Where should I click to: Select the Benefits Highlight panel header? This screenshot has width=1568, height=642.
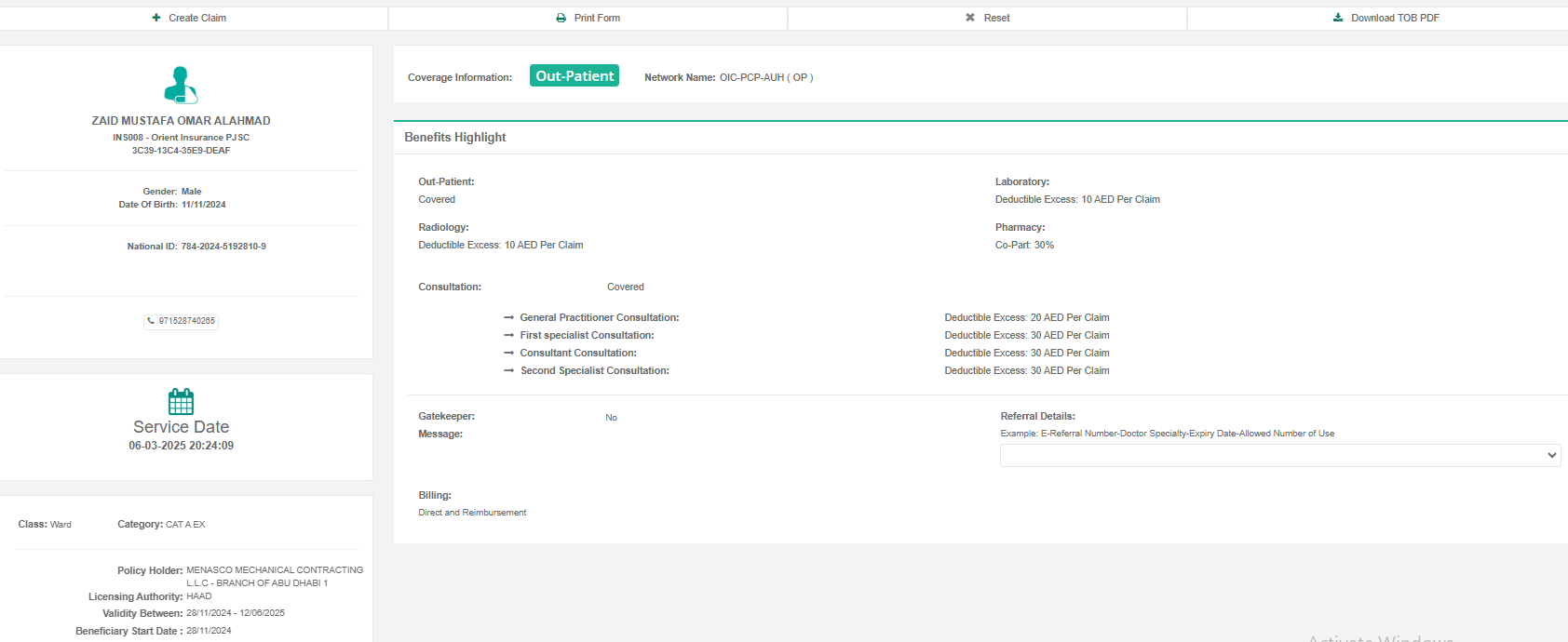coord(455,137)
